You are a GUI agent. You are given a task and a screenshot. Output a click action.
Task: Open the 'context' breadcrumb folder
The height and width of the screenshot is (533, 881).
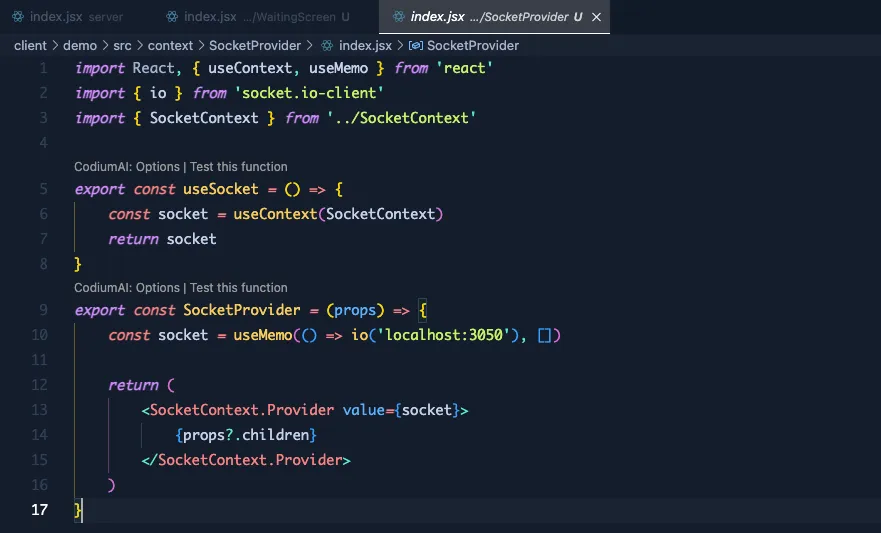tap(171, 45)
